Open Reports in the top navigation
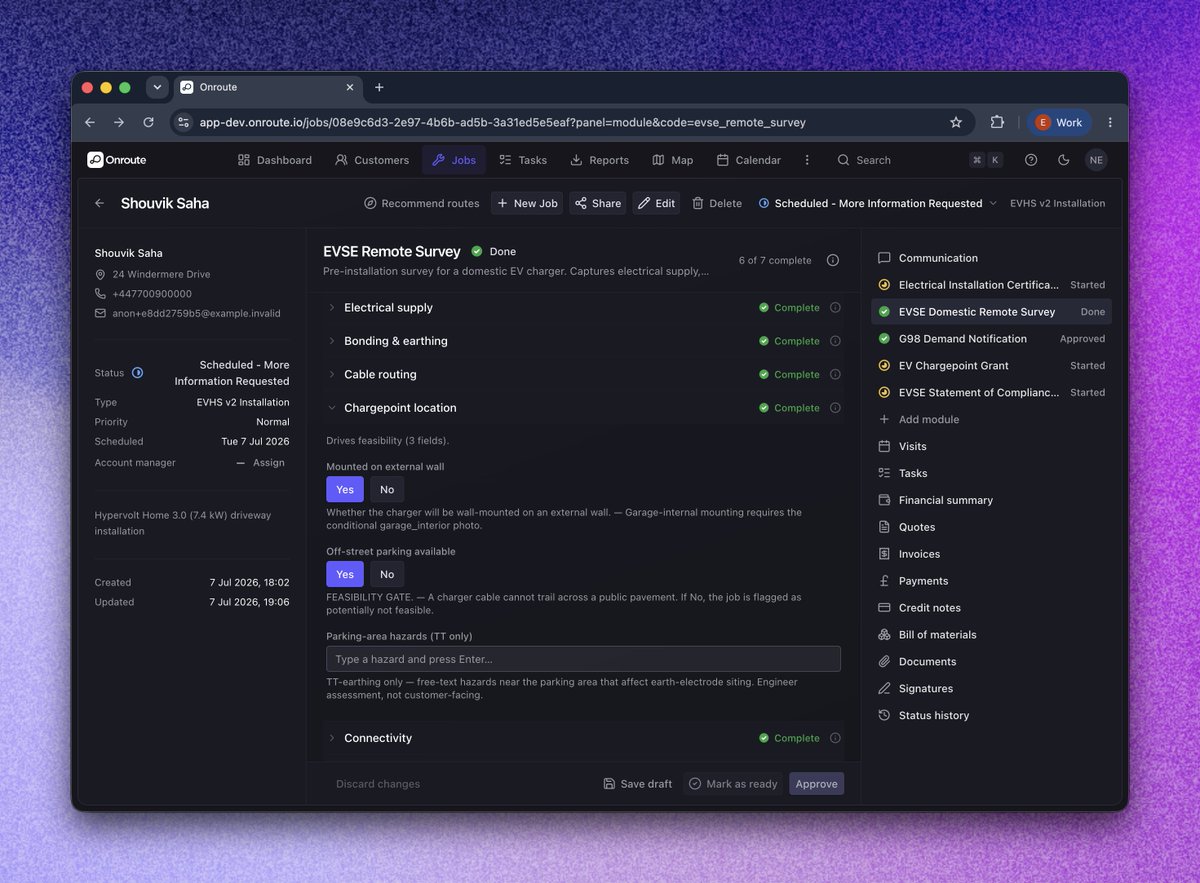 point(599,160)
